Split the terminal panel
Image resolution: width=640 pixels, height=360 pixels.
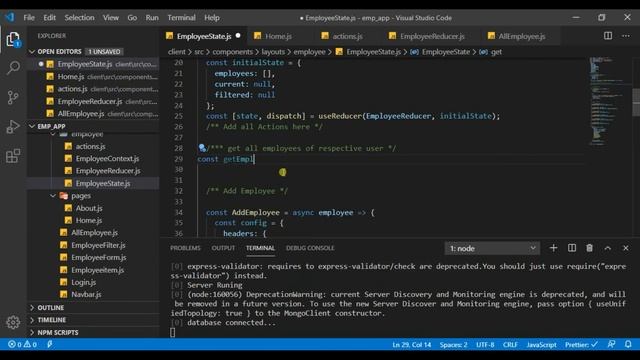pos(572,248)
